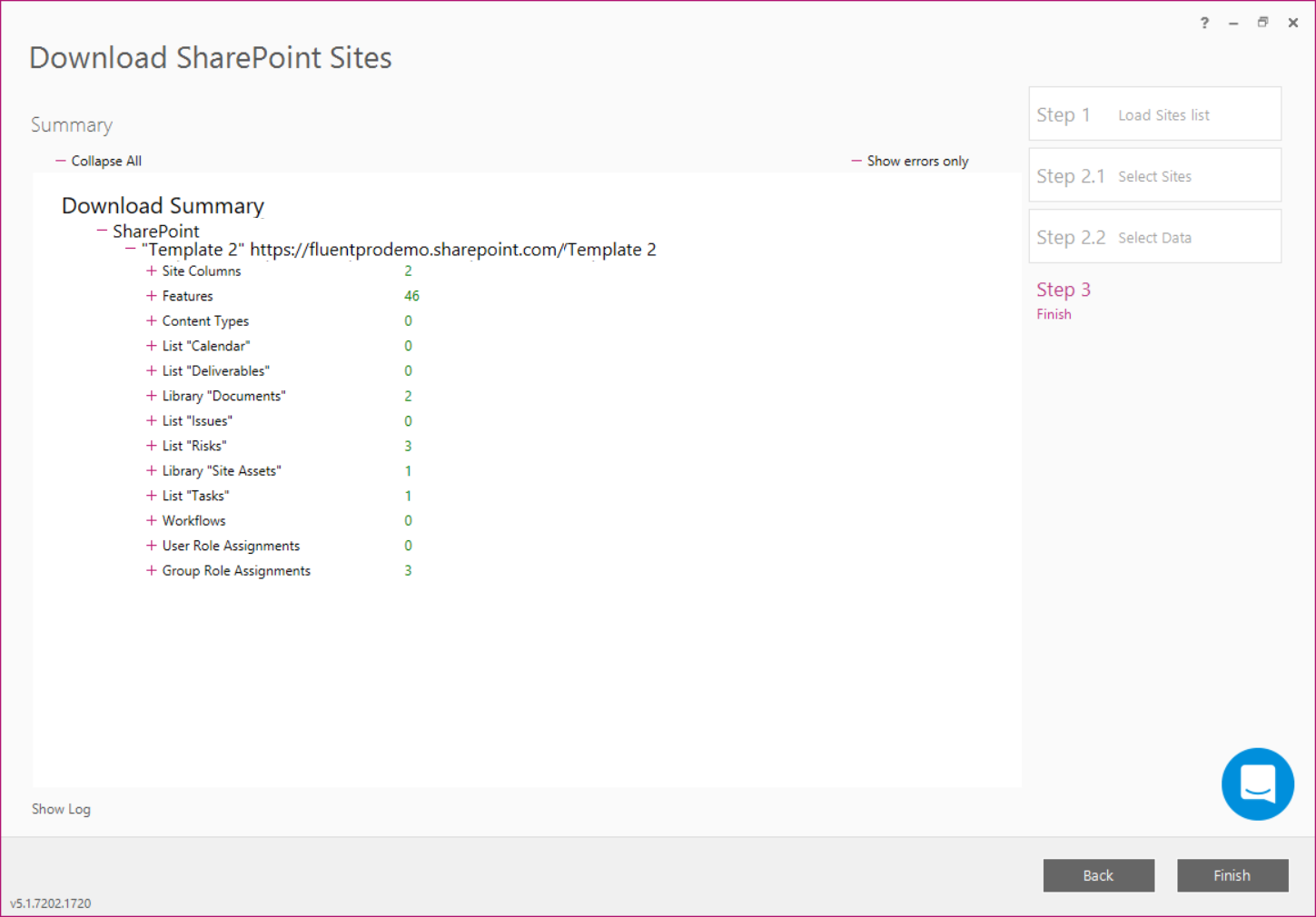
Task: Expand the List "Calendar" node
Action: tap(151, 346)
